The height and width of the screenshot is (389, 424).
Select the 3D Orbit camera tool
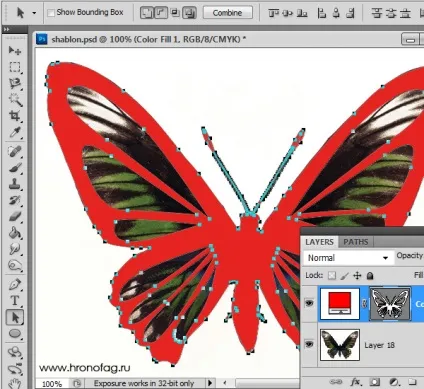(x=14, y=369)
